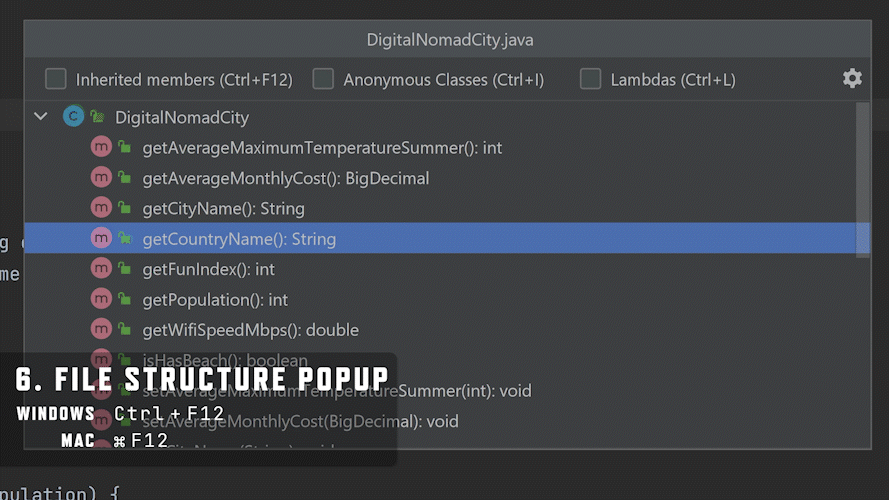Open getPopulation(): int in the list
The width and height of the screenshot is (889, 500).
[215, 299]
